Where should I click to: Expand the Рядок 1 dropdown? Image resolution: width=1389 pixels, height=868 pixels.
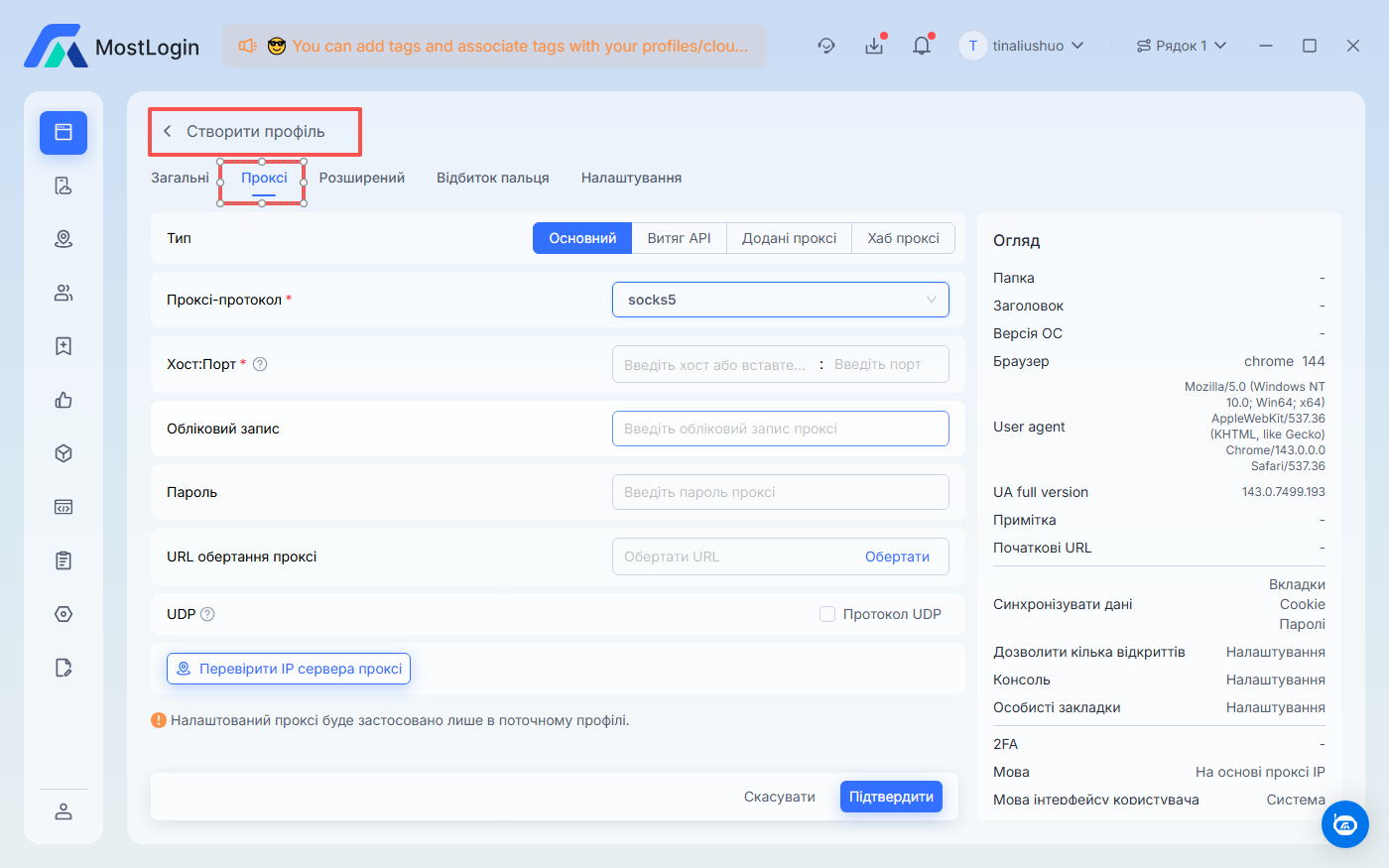tap(1181, 46)
